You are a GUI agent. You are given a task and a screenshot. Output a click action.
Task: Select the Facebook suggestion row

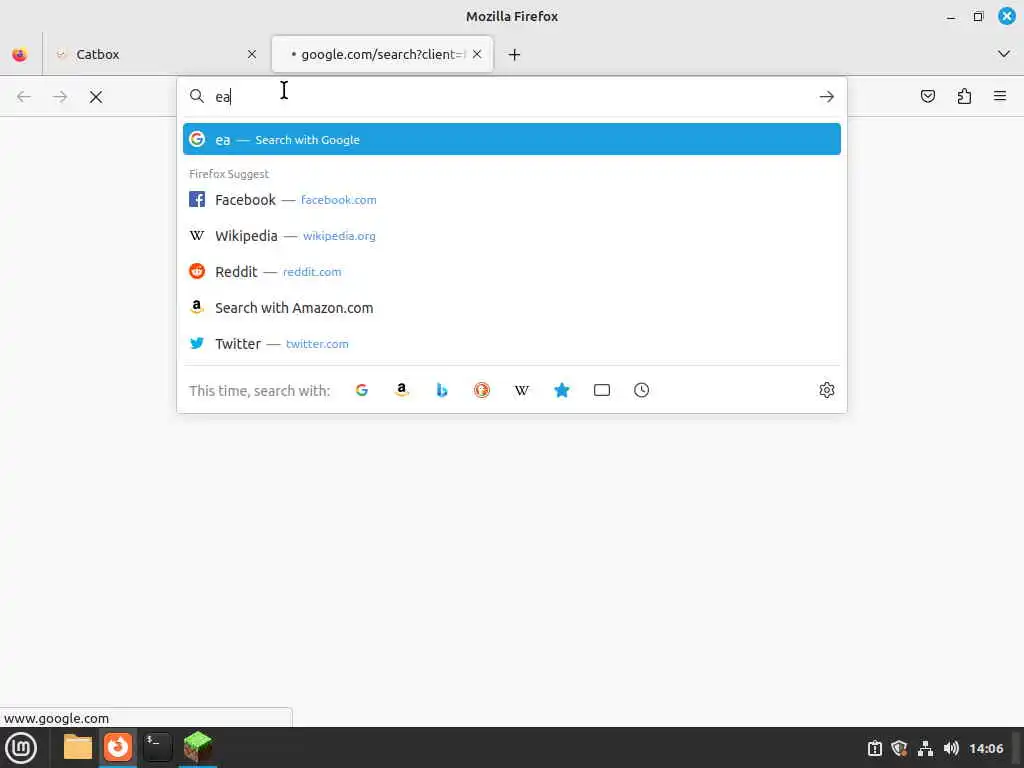(x=512, y=199)
